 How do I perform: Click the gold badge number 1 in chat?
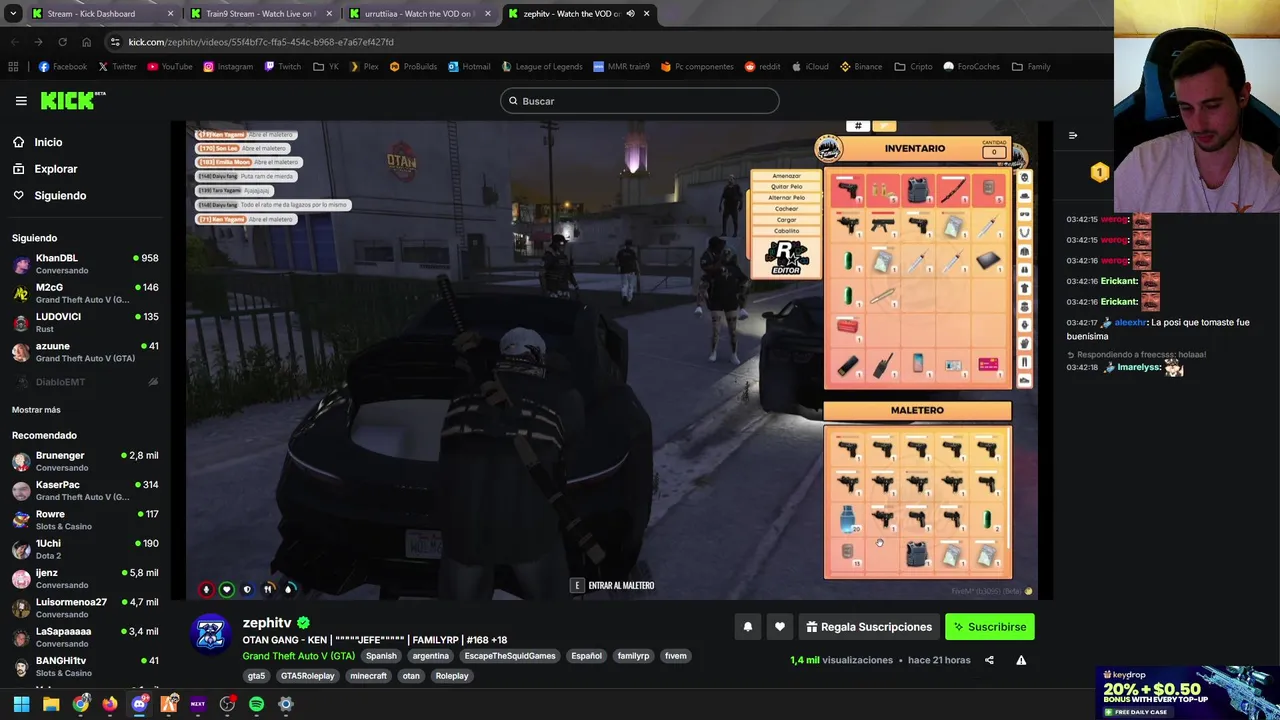[1099, 173]
